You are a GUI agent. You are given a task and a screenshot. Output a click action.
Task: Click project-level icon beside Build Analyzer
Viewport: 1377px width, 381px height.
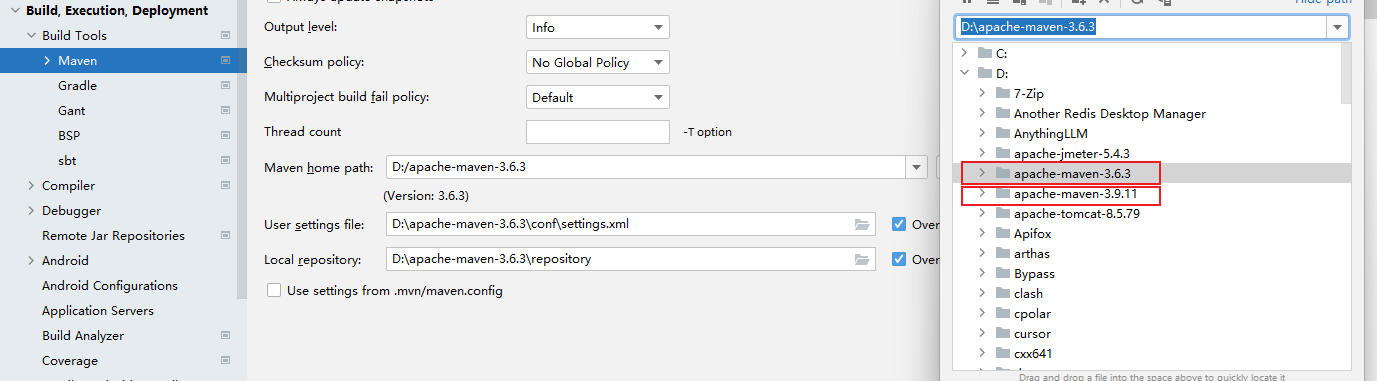click(225, 336)
